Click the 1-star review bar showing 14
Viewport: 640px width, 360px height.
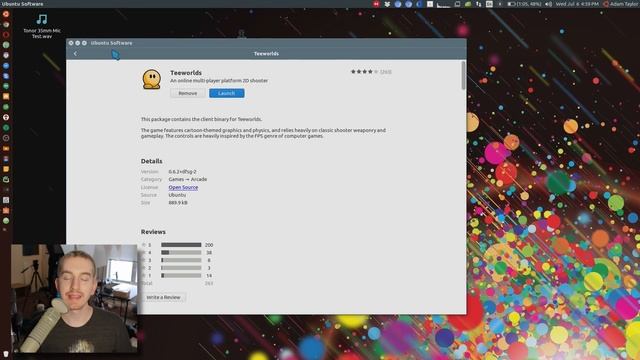pos(181,276)
